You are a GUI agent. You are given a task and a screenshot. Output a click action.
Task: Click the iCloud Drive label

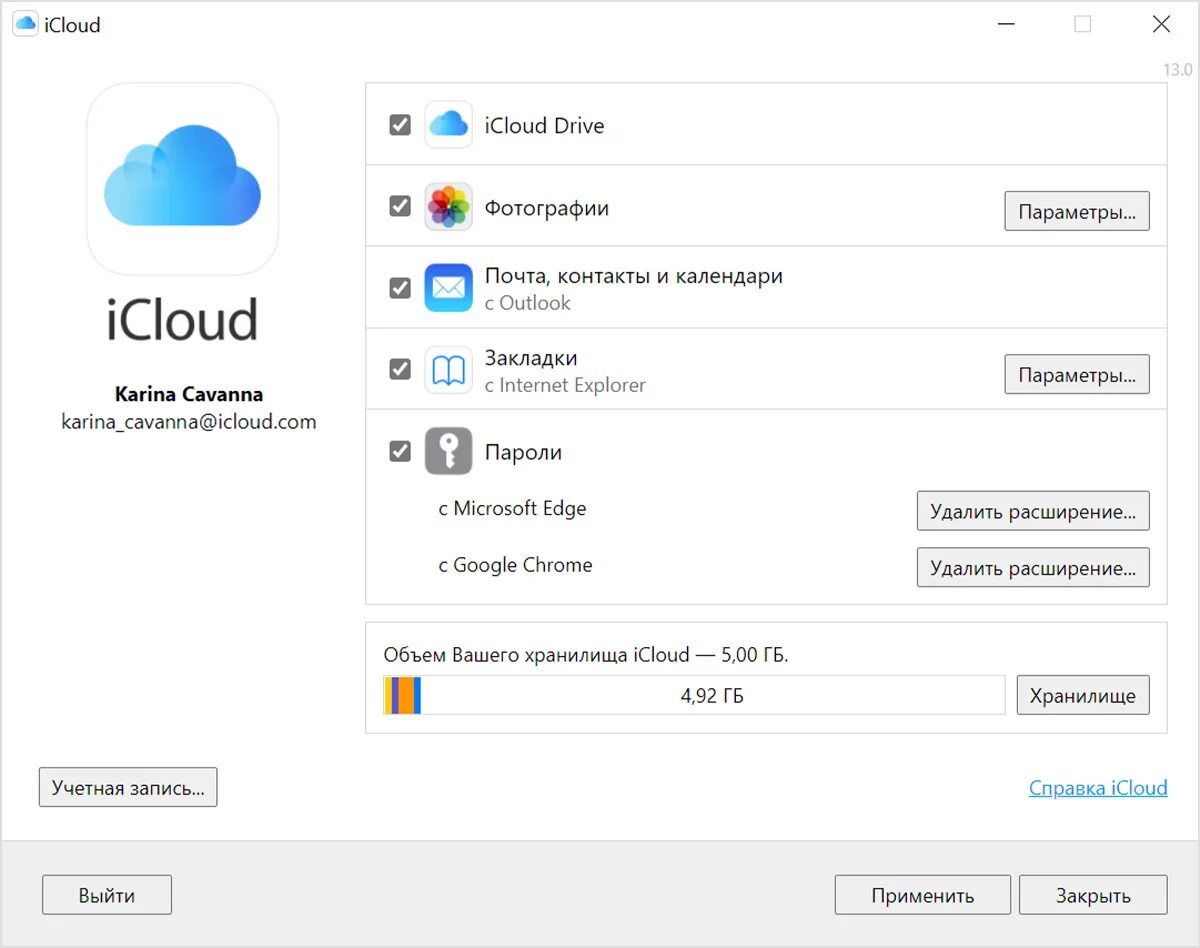[545, 126]
